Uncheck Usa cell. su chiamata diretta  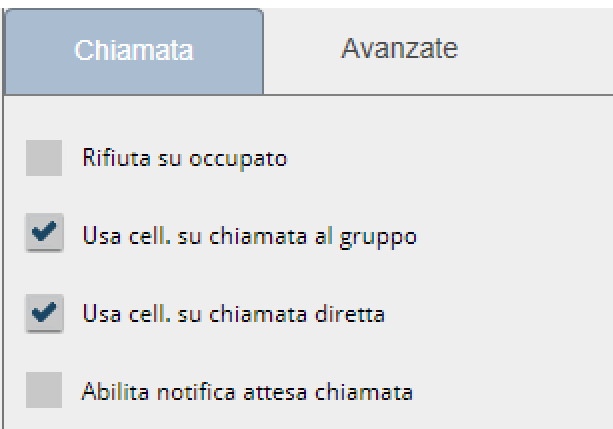pos(44,312)
